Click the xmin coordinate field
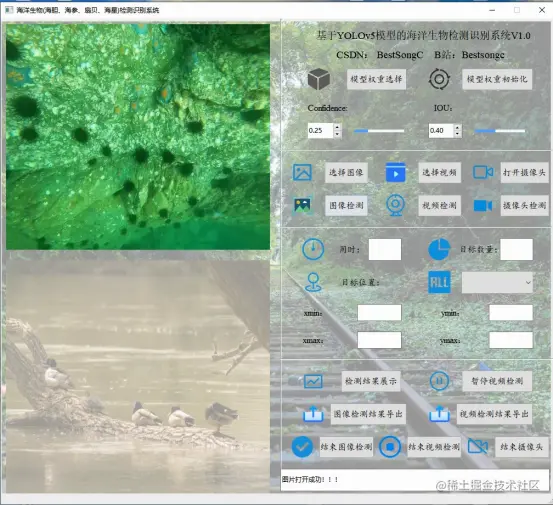The height and width of the screenshot is (506, 554). (379, 312)
